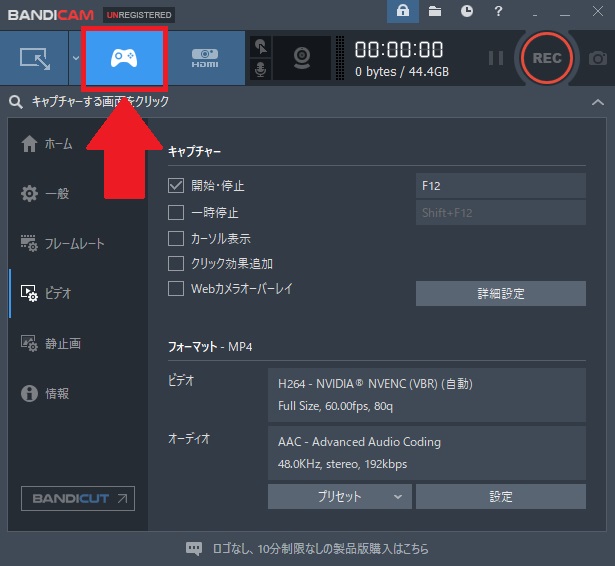Toggle the microphone recording icon
Screen dimensions: 615x566
260,69
